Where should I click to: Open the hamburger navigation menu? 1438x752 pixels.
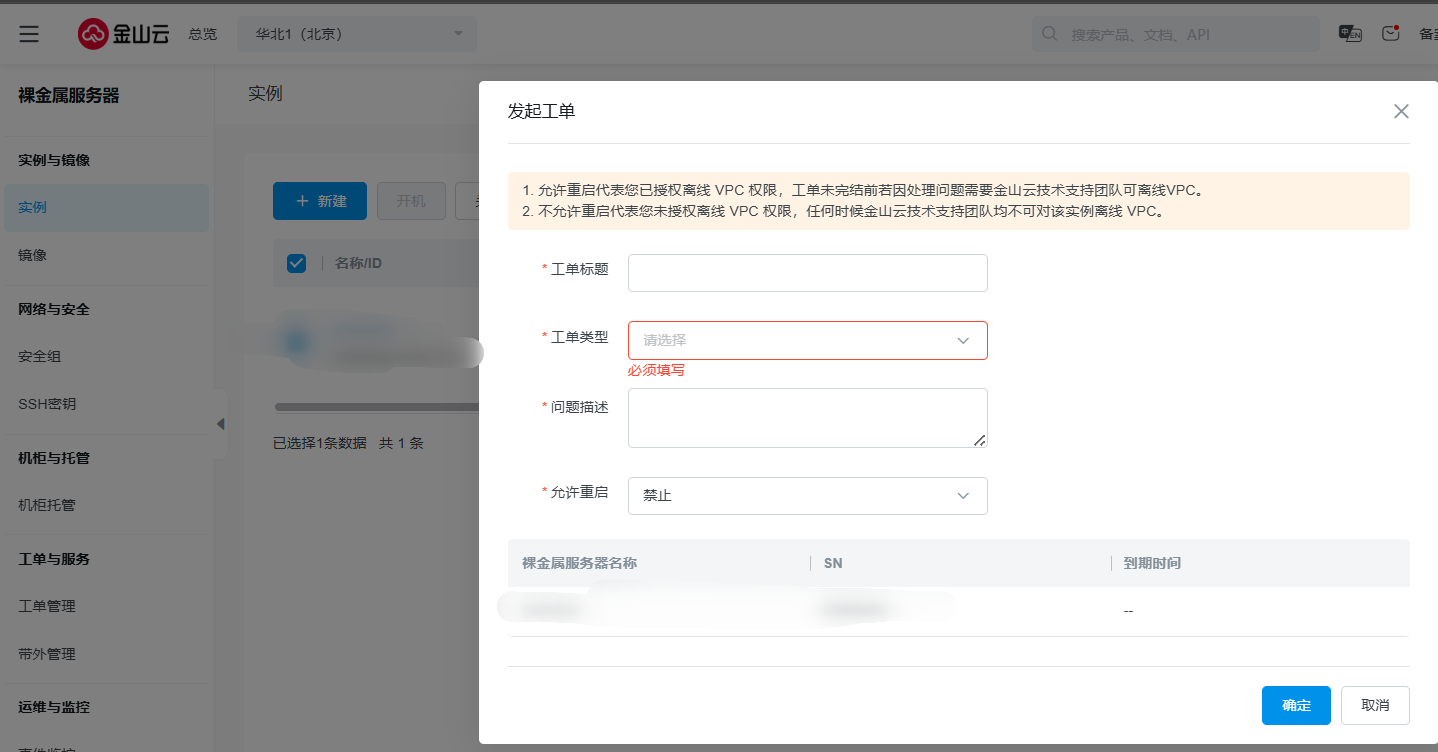tap(29, 34)
